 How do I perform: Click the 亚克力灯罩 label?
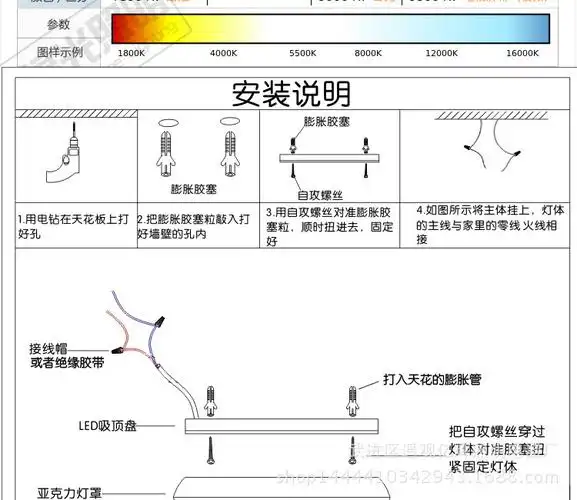(x=69, y=493)
